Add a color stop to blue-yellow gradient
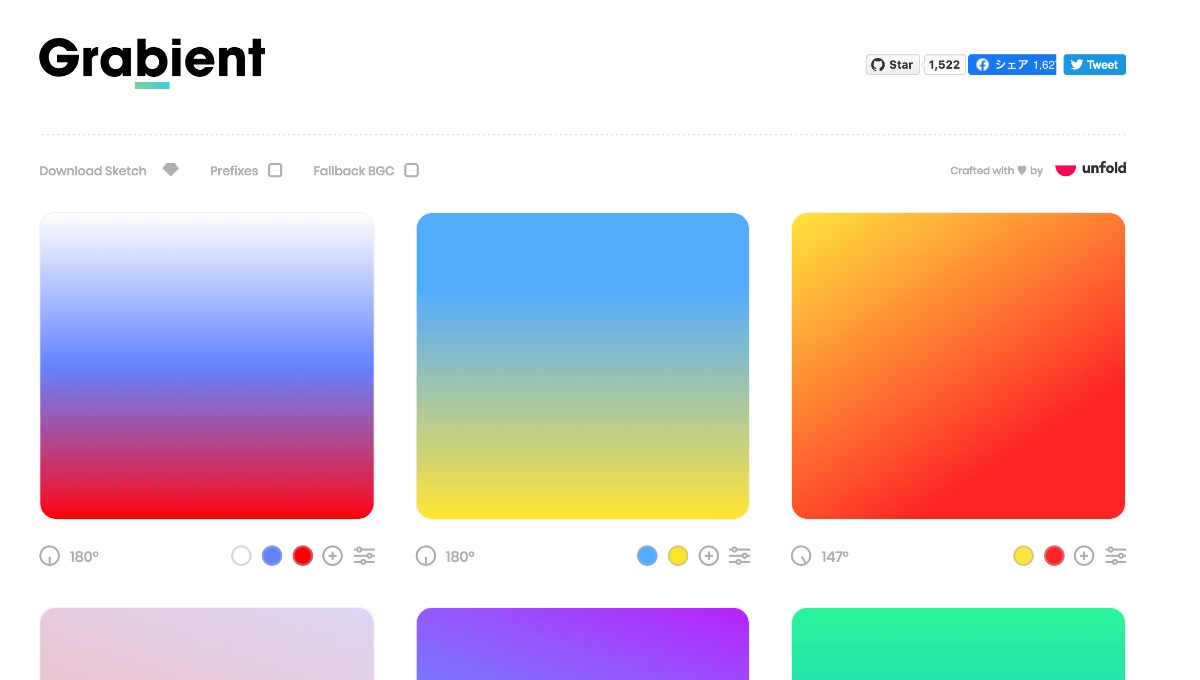The image size is (1200, 680). pos(709,556)
